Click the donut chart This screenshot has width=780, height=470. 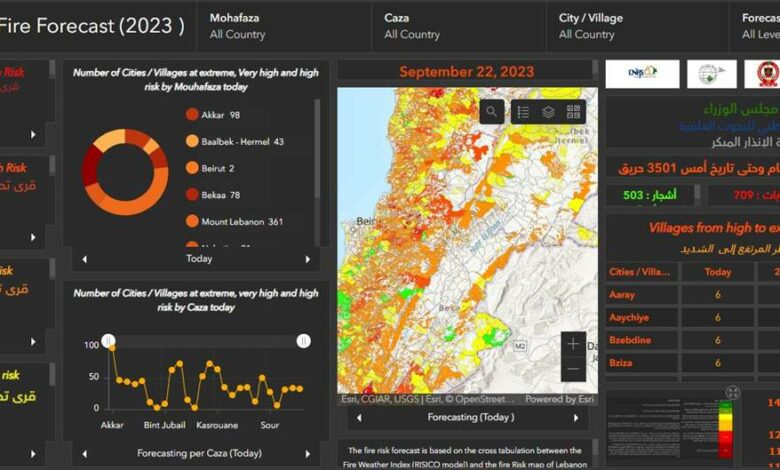[x=125, y=172]
